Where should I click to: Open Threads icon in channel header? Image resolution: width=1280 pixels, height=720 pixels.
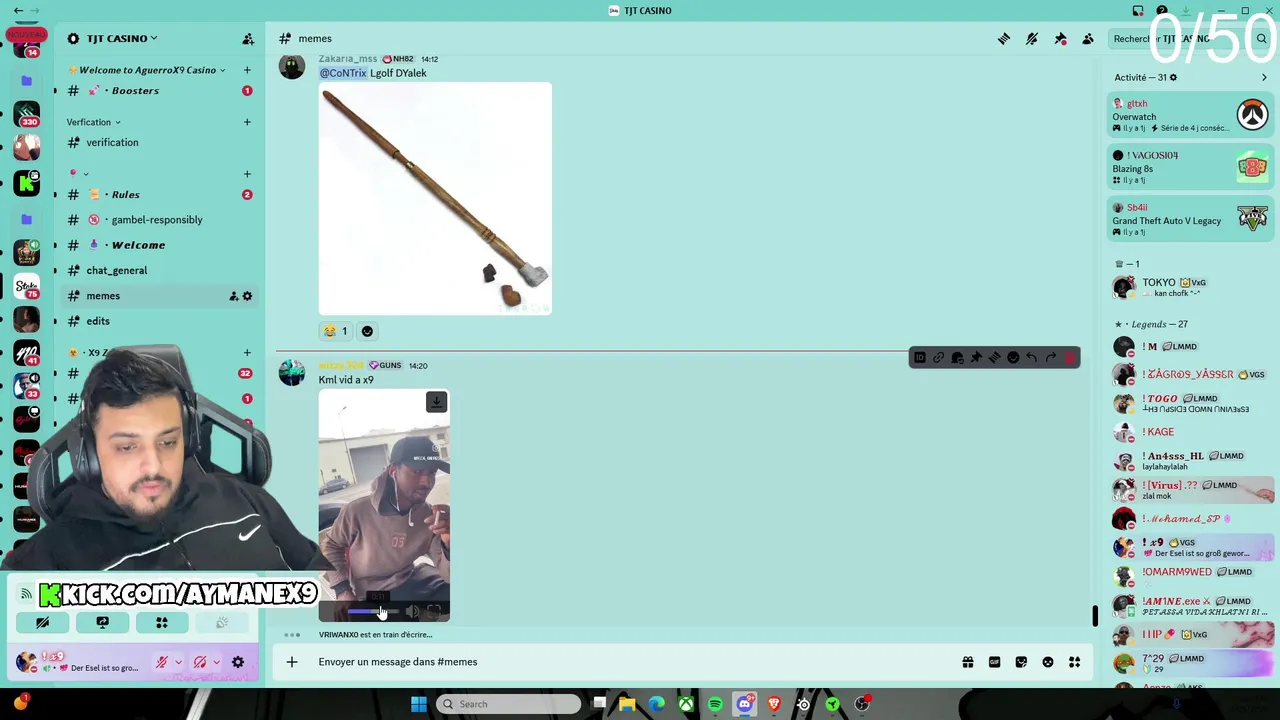tap(1004, 39)
